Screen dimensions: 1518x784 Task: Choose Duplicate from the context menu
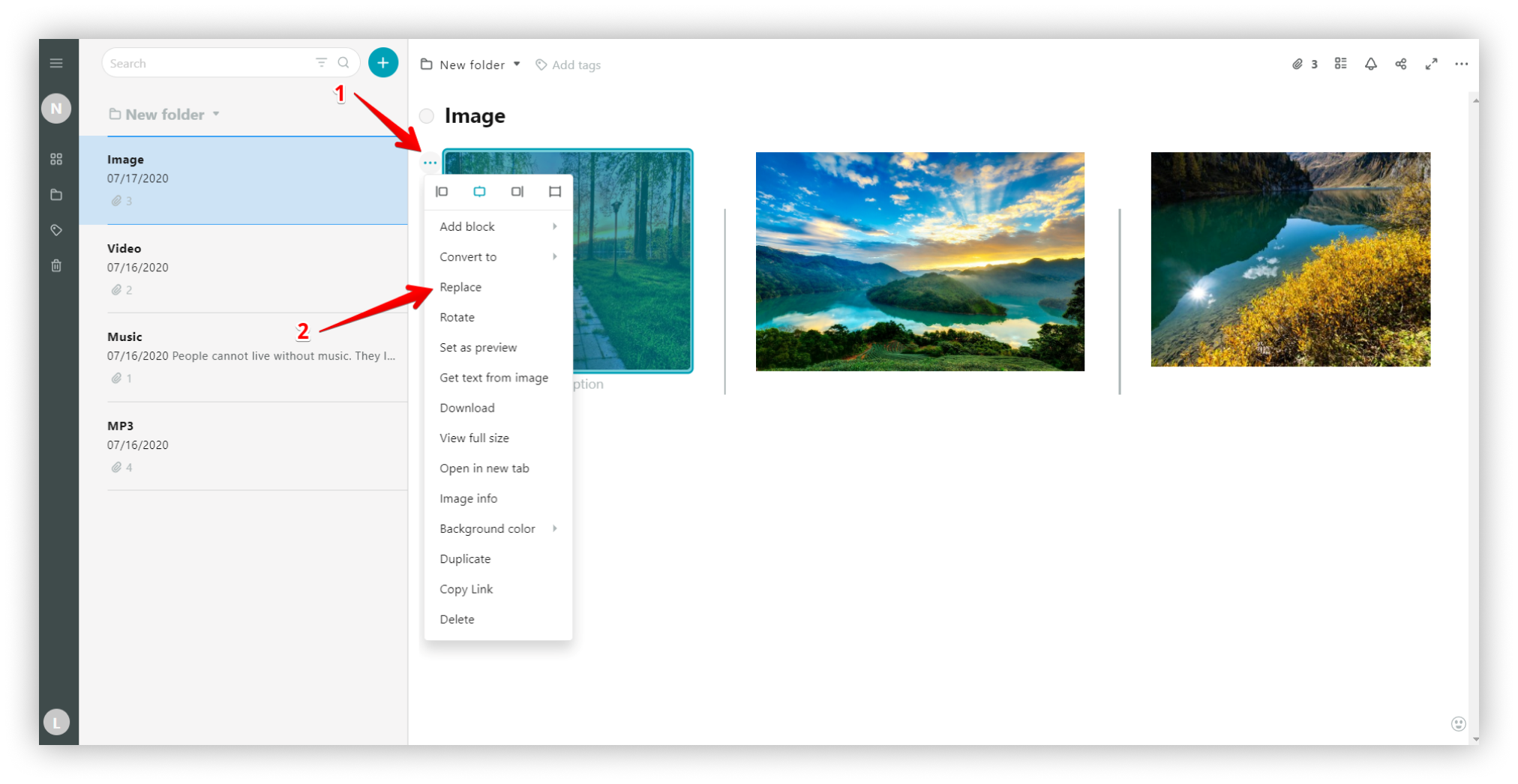(498, 559)
